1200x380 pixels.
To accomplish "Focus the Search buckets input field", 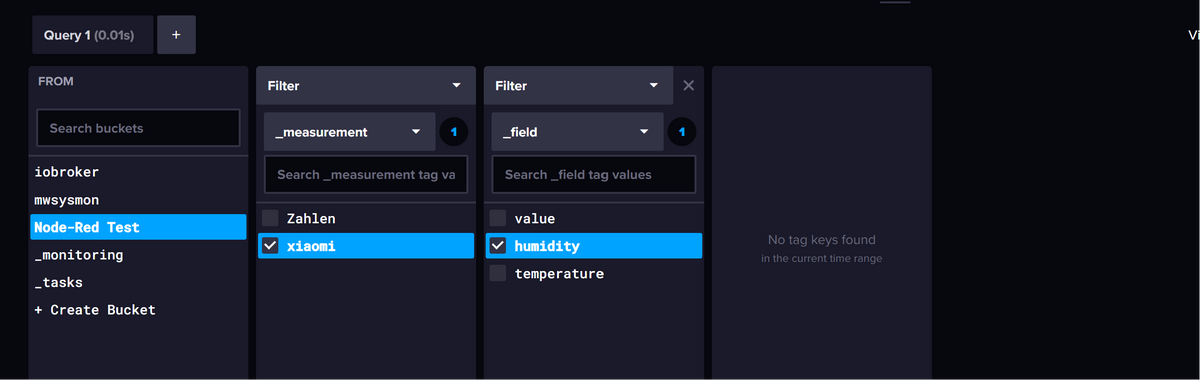I will pyautogui.click(x=138, y=128).
